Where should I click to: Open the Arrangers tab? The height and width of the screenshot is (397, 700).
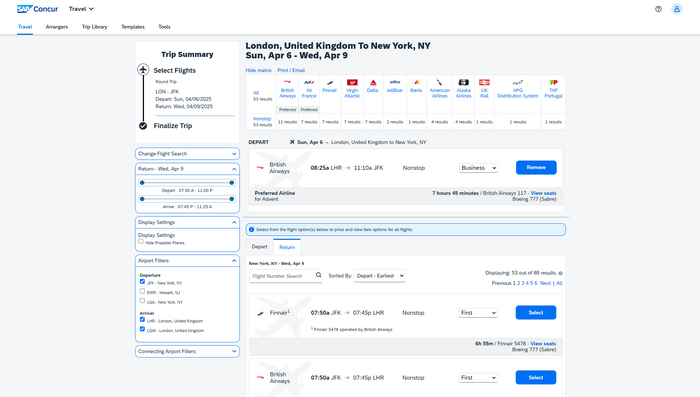57,27
